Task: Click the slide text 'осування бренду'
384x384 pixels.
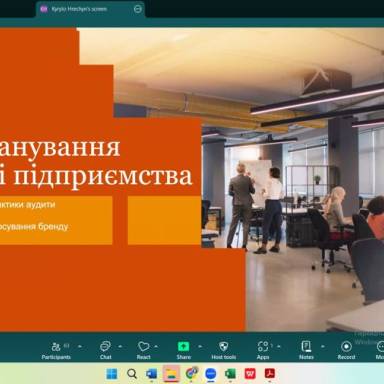Action: point(34,227)
